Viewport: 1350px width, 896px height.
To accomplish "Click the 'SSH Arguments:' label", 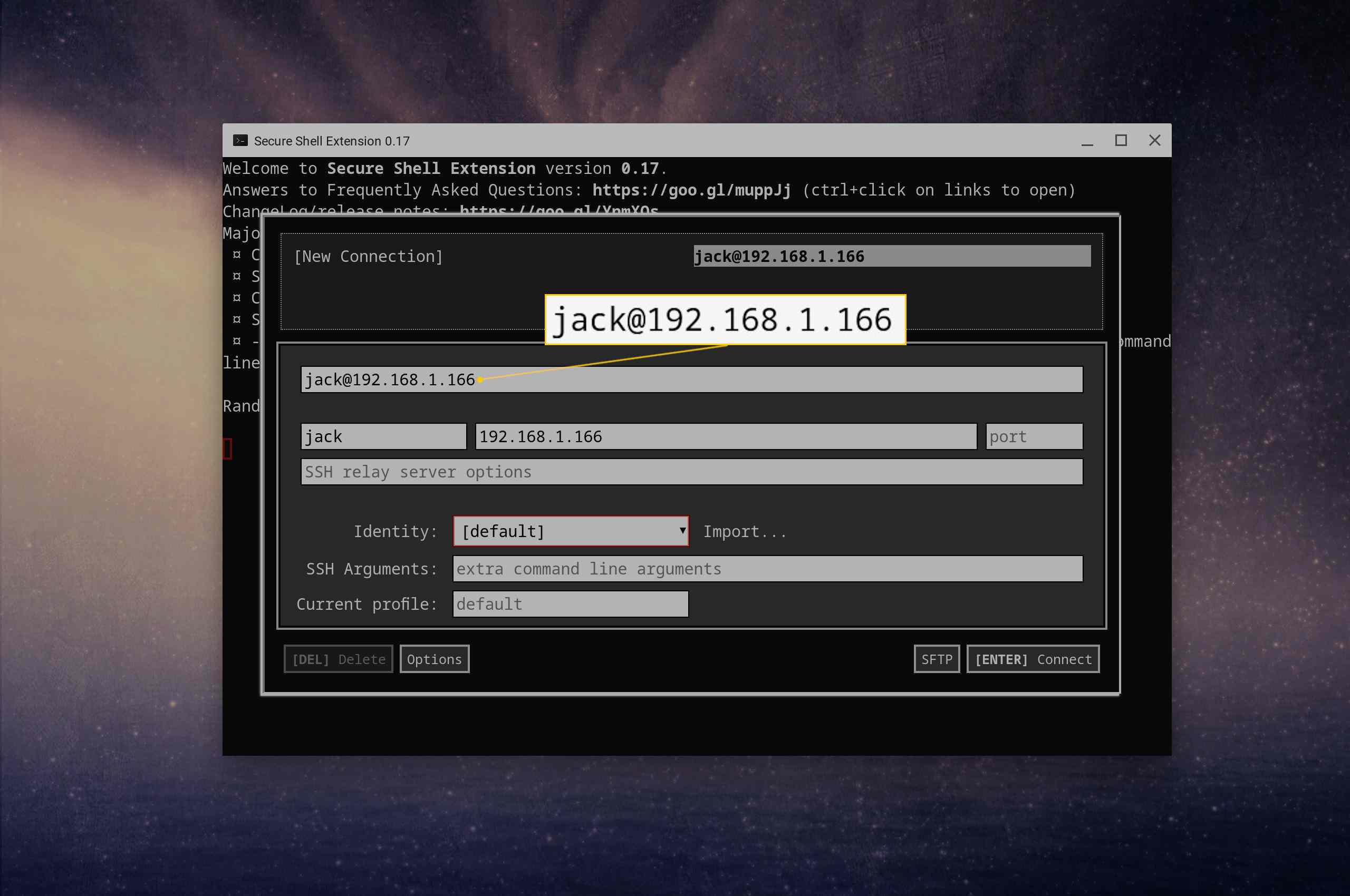I will pos(372,569).
